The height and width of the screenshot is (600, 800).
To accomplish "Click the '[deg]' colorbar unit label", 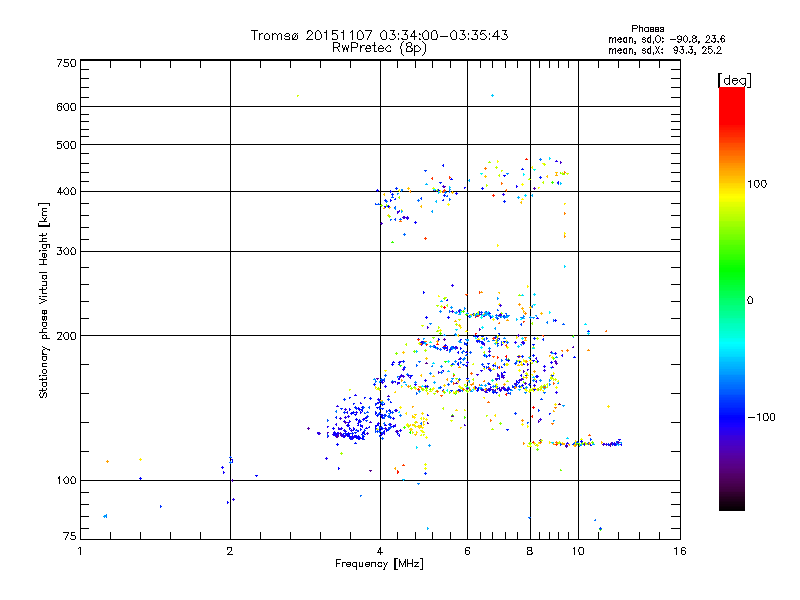I will [734, 80].
